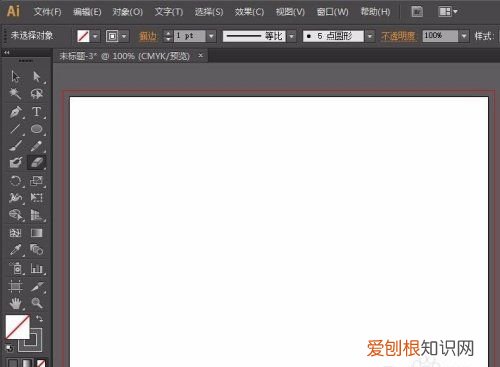Collapse the tools panel double-arrow

[x=6, y=52]
